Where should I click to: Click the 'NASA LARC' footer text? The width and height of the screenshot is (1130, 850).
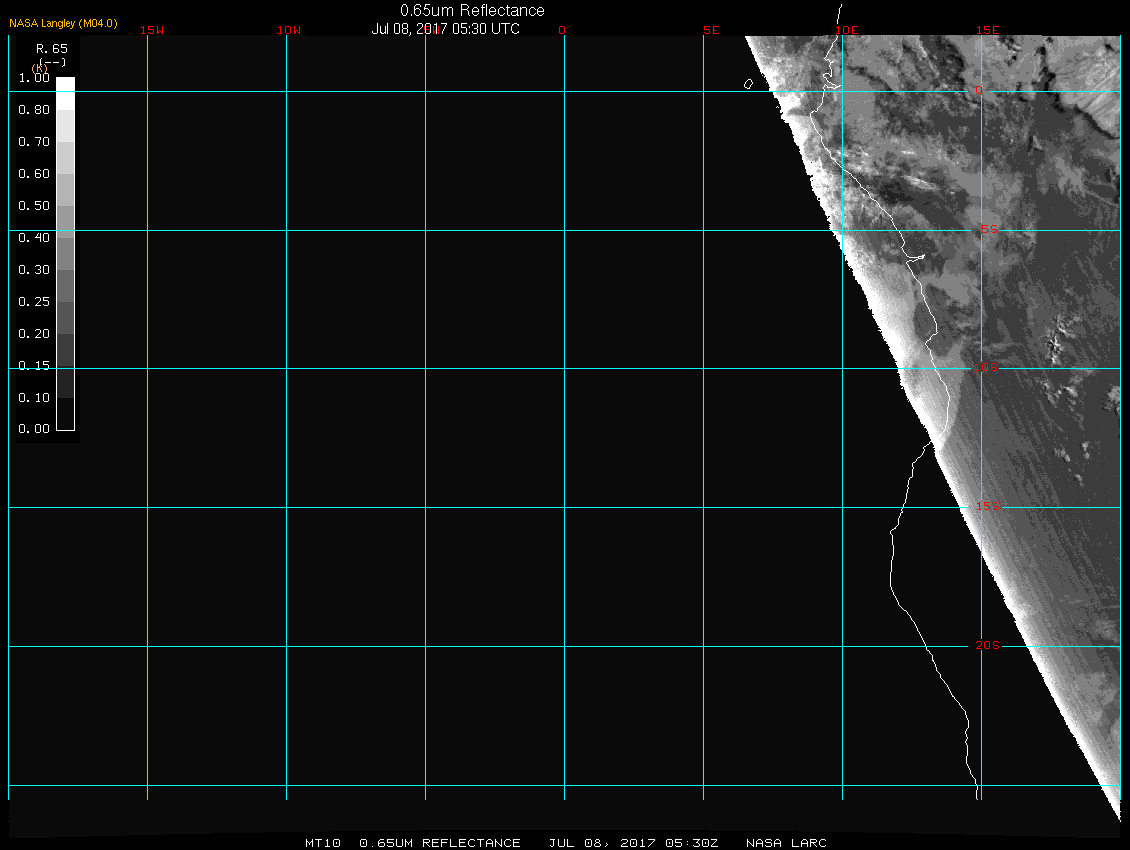786,843
